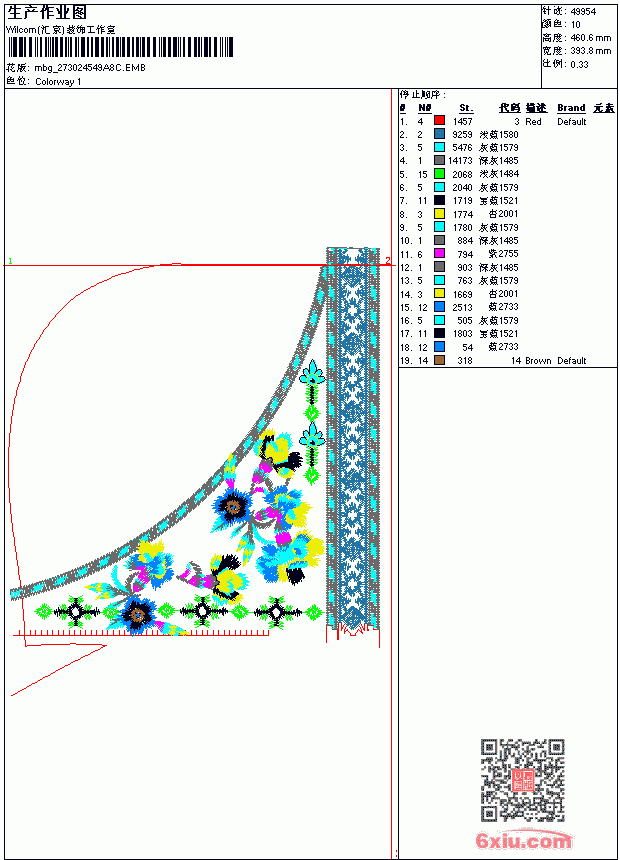Click the steel blue swatch in stop row 2
The height and width of the screenshot is (860, 620).
[x=439, y=133]
